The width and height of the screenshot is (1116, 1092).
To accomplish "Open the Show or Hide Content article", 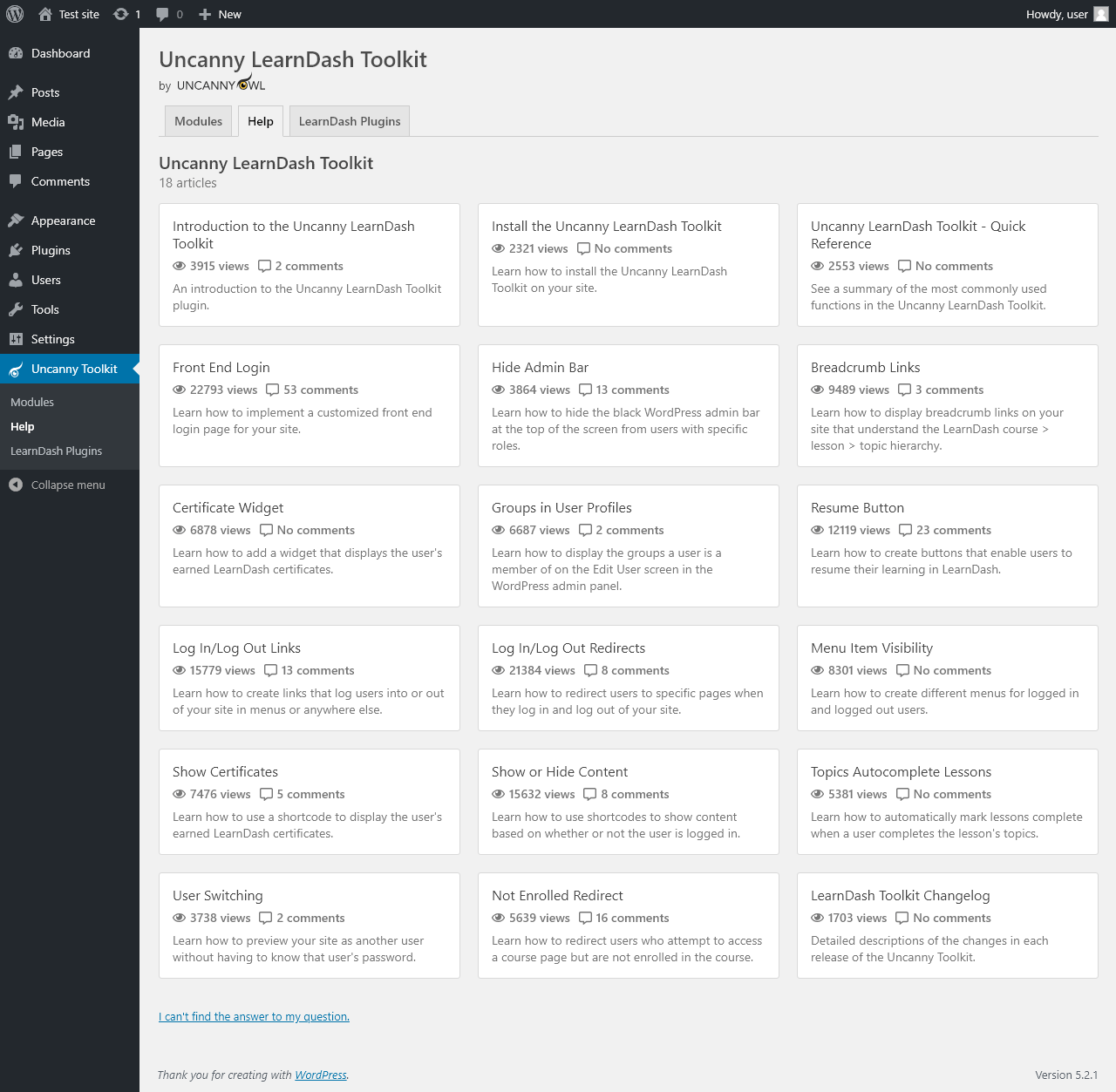I will (x=629, y=802).
